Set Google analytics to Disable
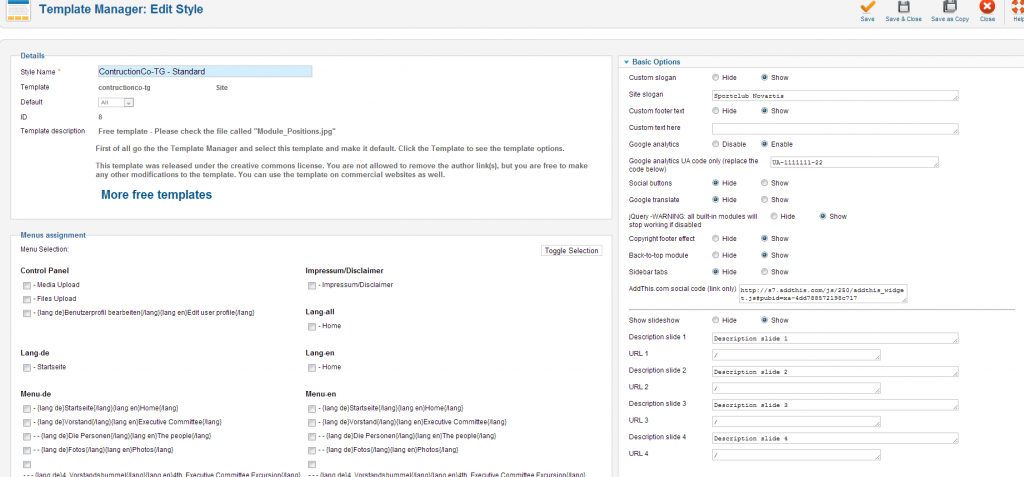The height and width of the screenshot is (477, 1024). (x=715, y=144)
